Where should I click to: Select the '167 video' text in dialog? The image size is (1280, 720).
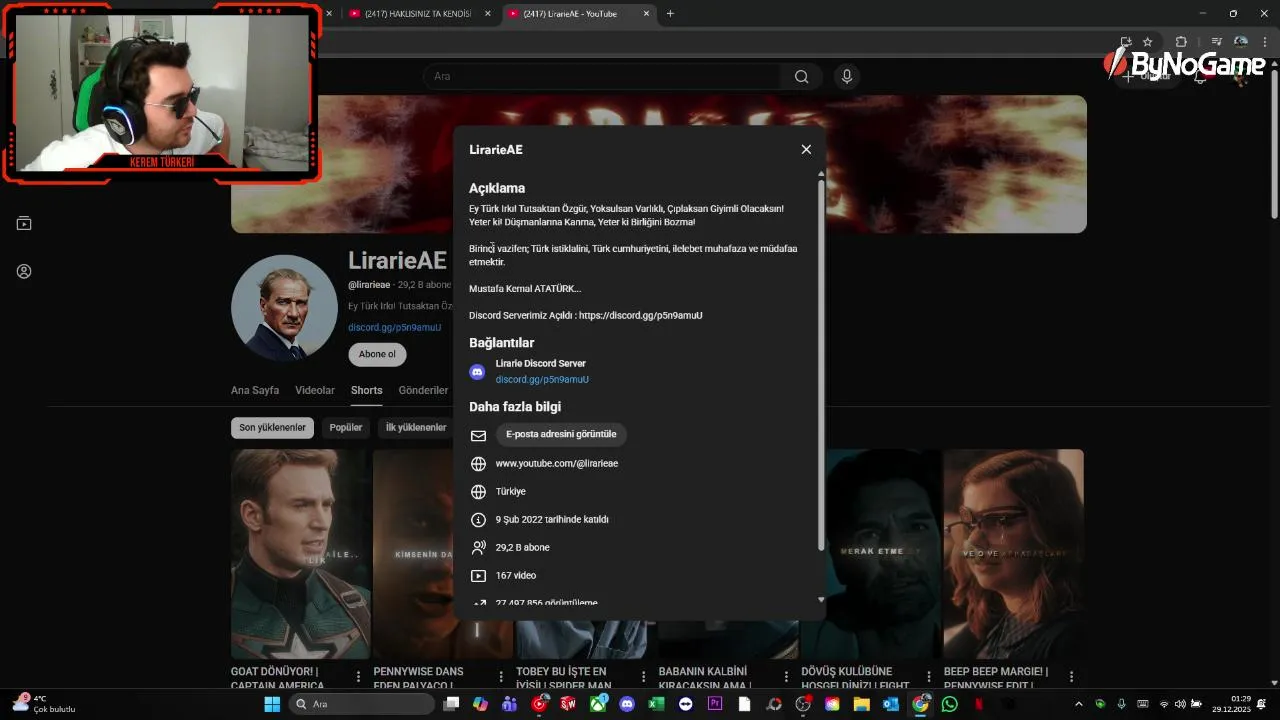coord(516,576)
